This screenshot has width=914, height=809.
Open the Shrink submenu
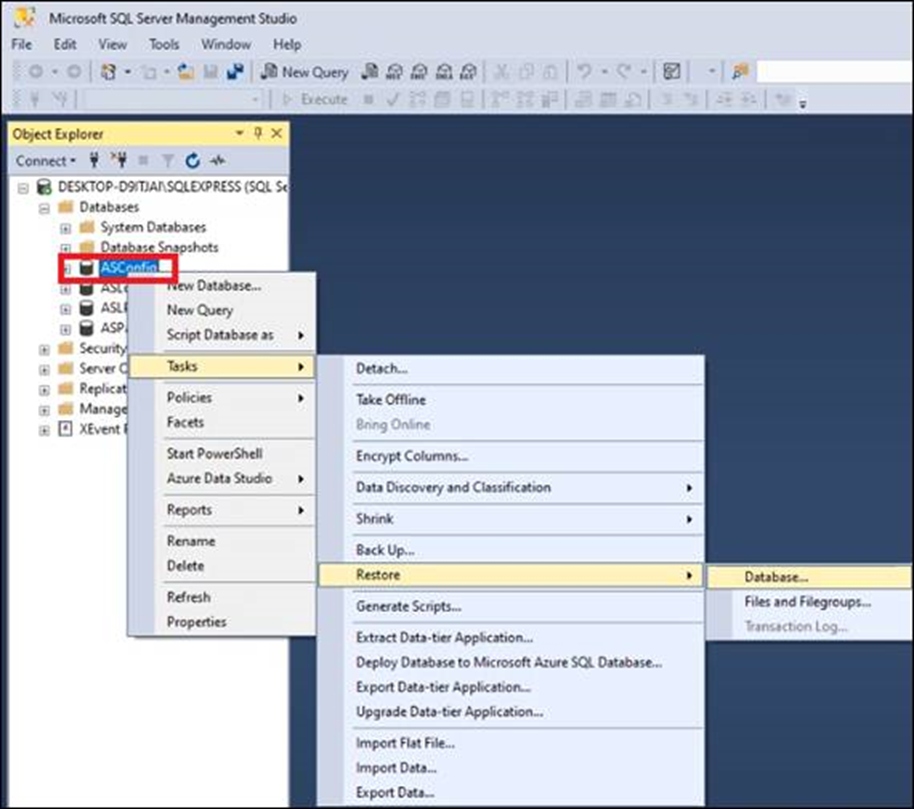coord(511,519)
